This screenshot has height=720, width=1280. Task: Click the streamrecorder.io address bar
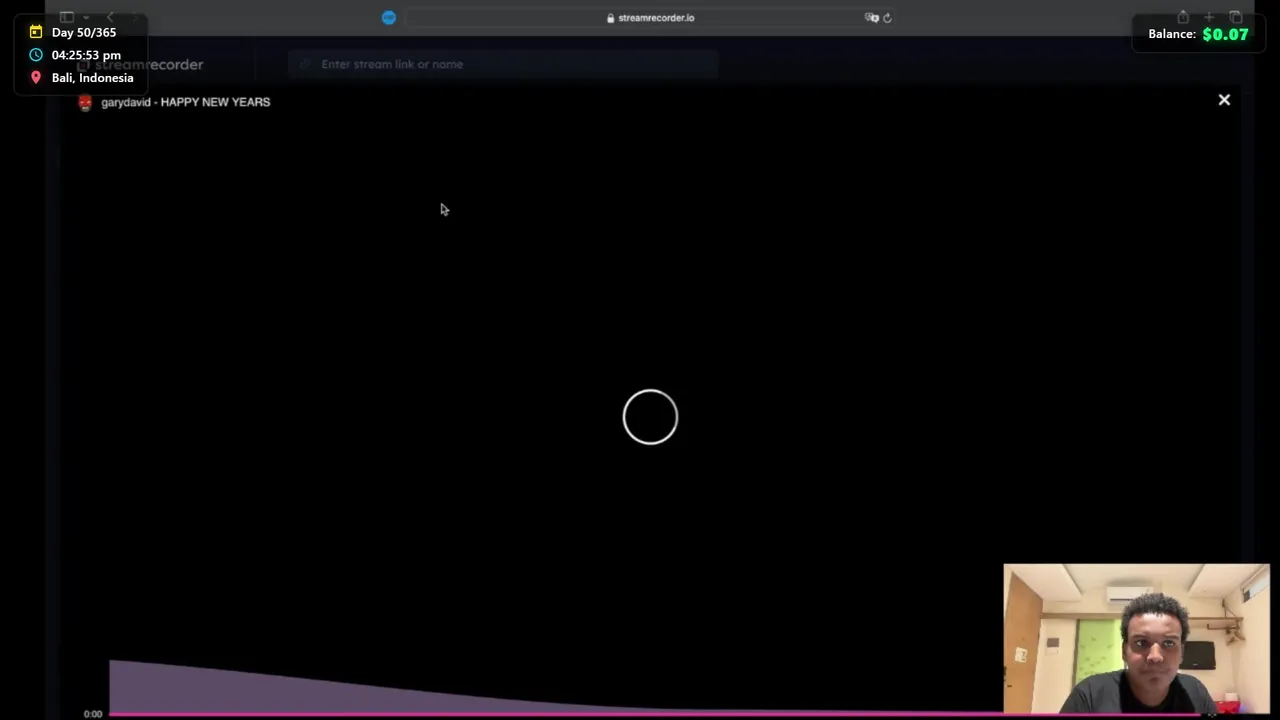tap(650, 18)
